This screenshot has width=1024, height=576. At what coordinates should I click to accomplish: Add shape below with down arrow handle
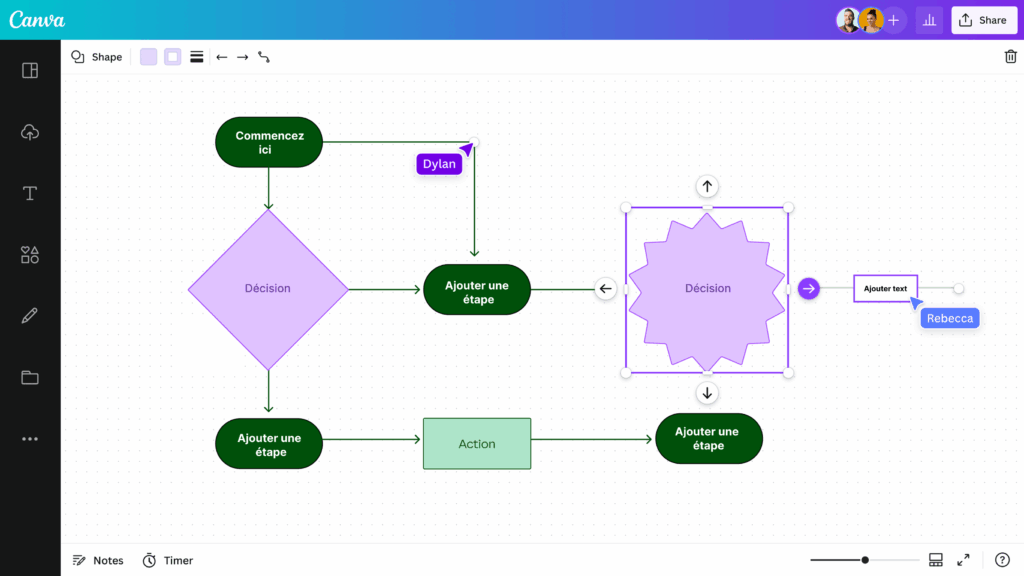click(x=707, y=393)
